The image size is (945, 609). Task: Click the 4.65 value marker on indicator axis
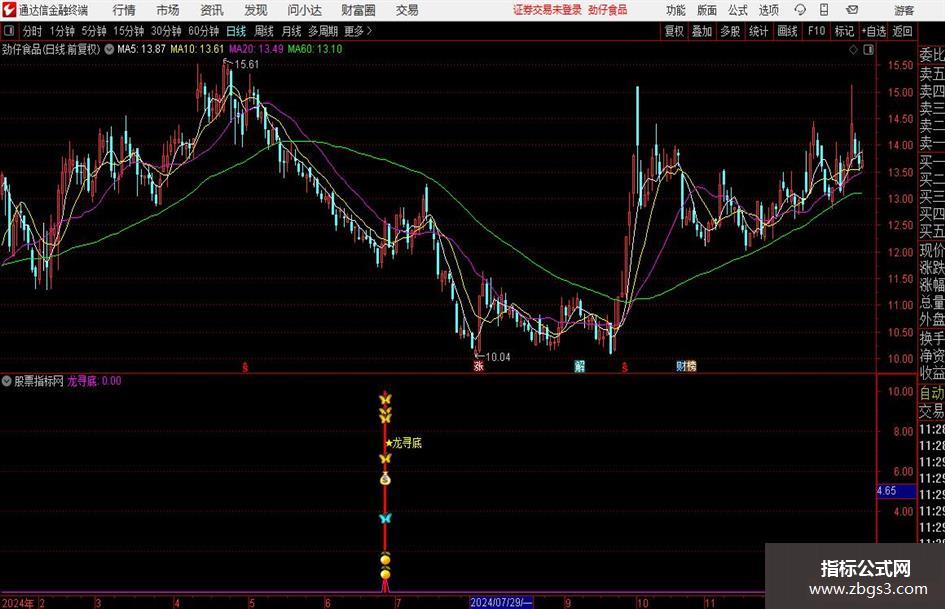(896, 491)
